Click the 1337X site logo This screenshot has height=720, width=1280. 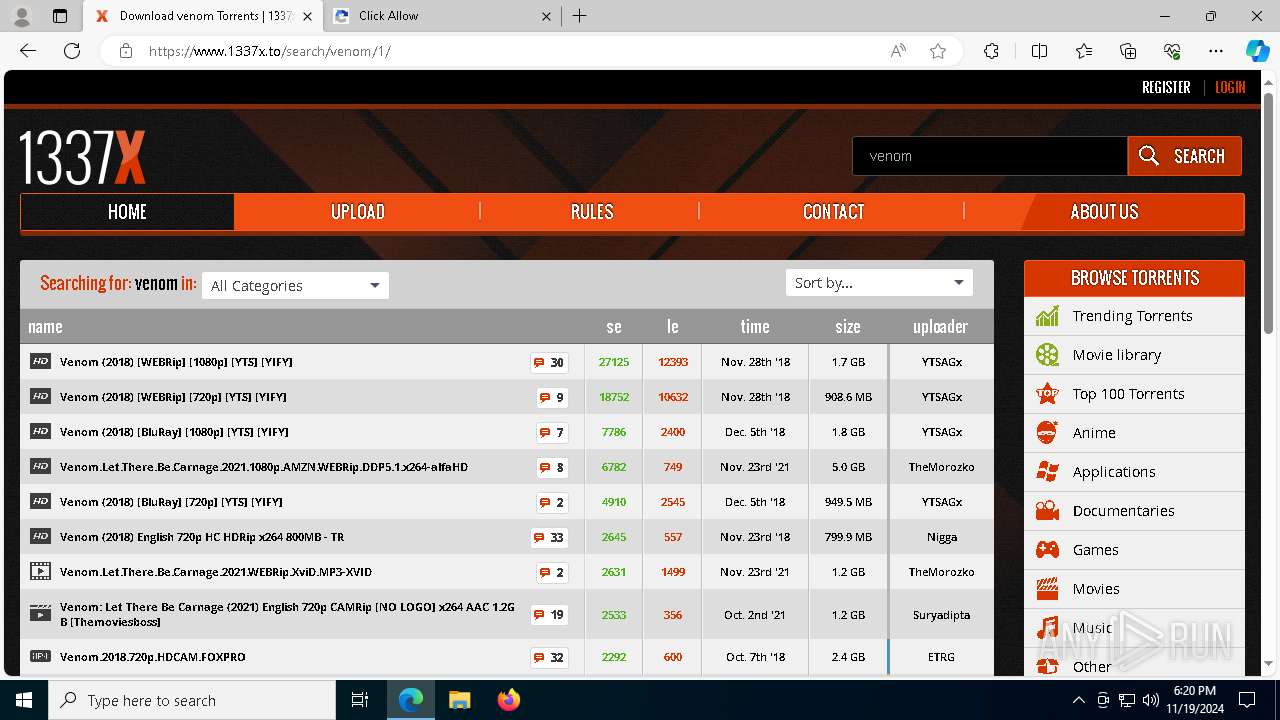pyautogui.click(x=83, y=157)
